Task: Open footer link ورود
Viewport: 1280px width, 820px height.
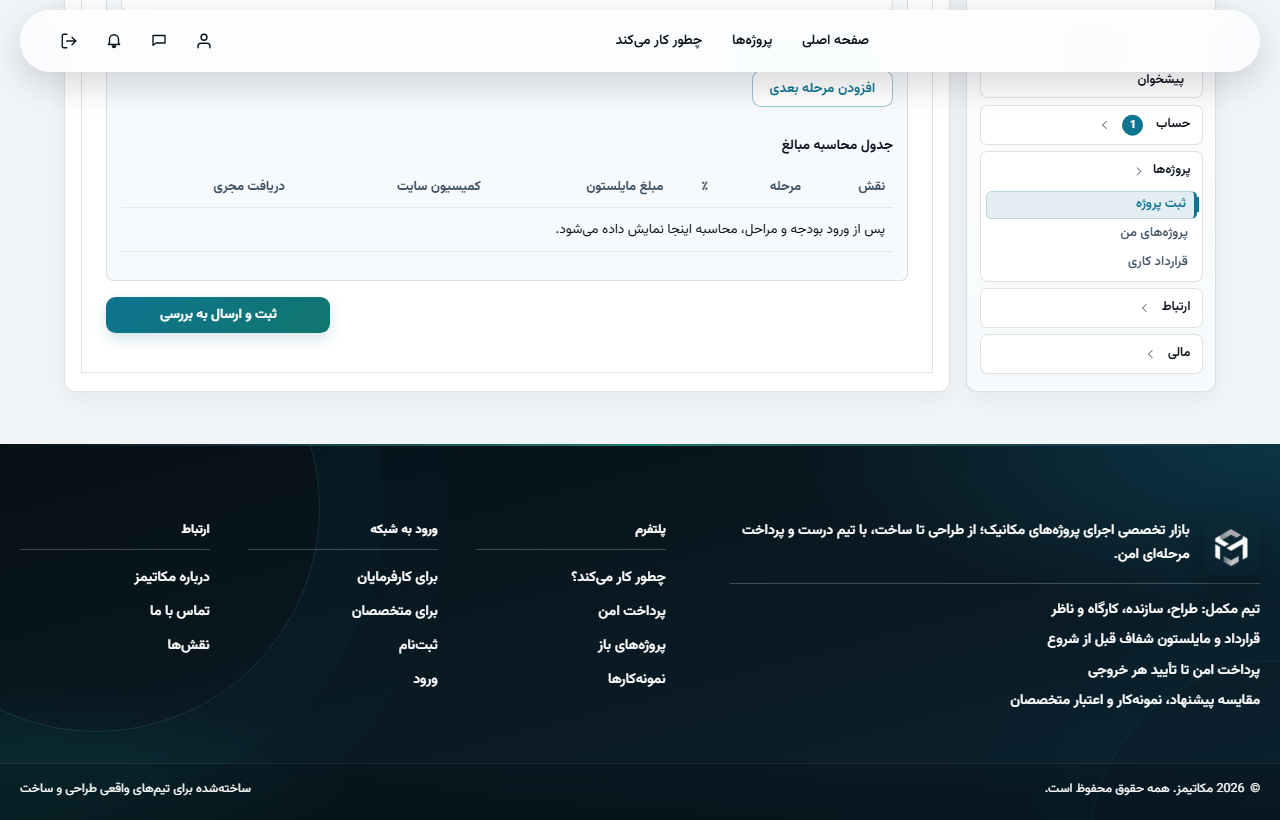Action: [x=426, y=679]
